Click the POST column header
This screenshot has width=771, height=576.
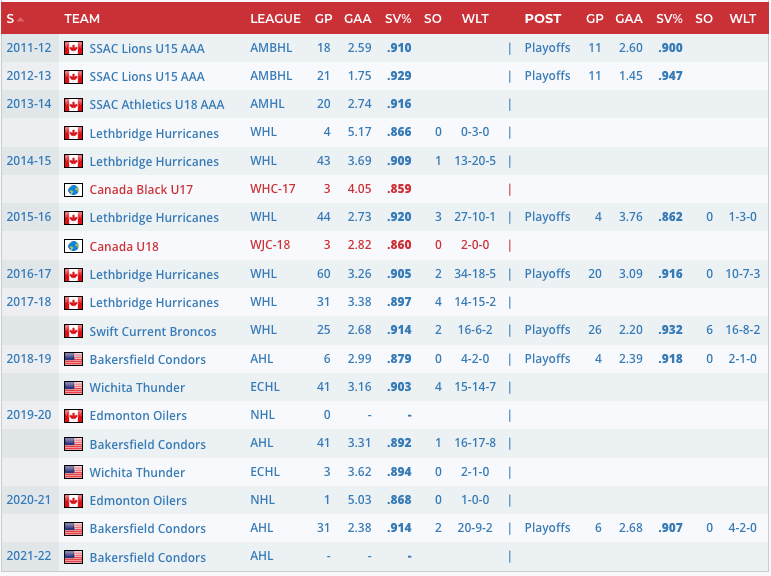tap(543, 19)
